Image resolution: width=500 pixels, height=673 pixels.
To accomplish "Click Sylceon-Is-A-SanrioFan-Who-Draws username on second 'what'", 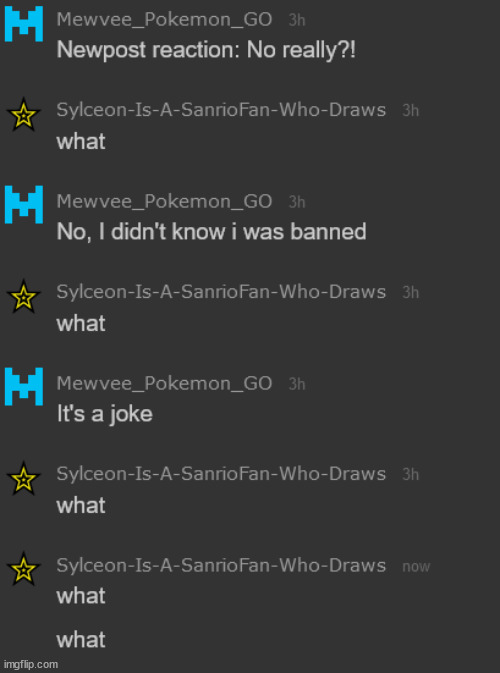I will click(x=221, y=292).
